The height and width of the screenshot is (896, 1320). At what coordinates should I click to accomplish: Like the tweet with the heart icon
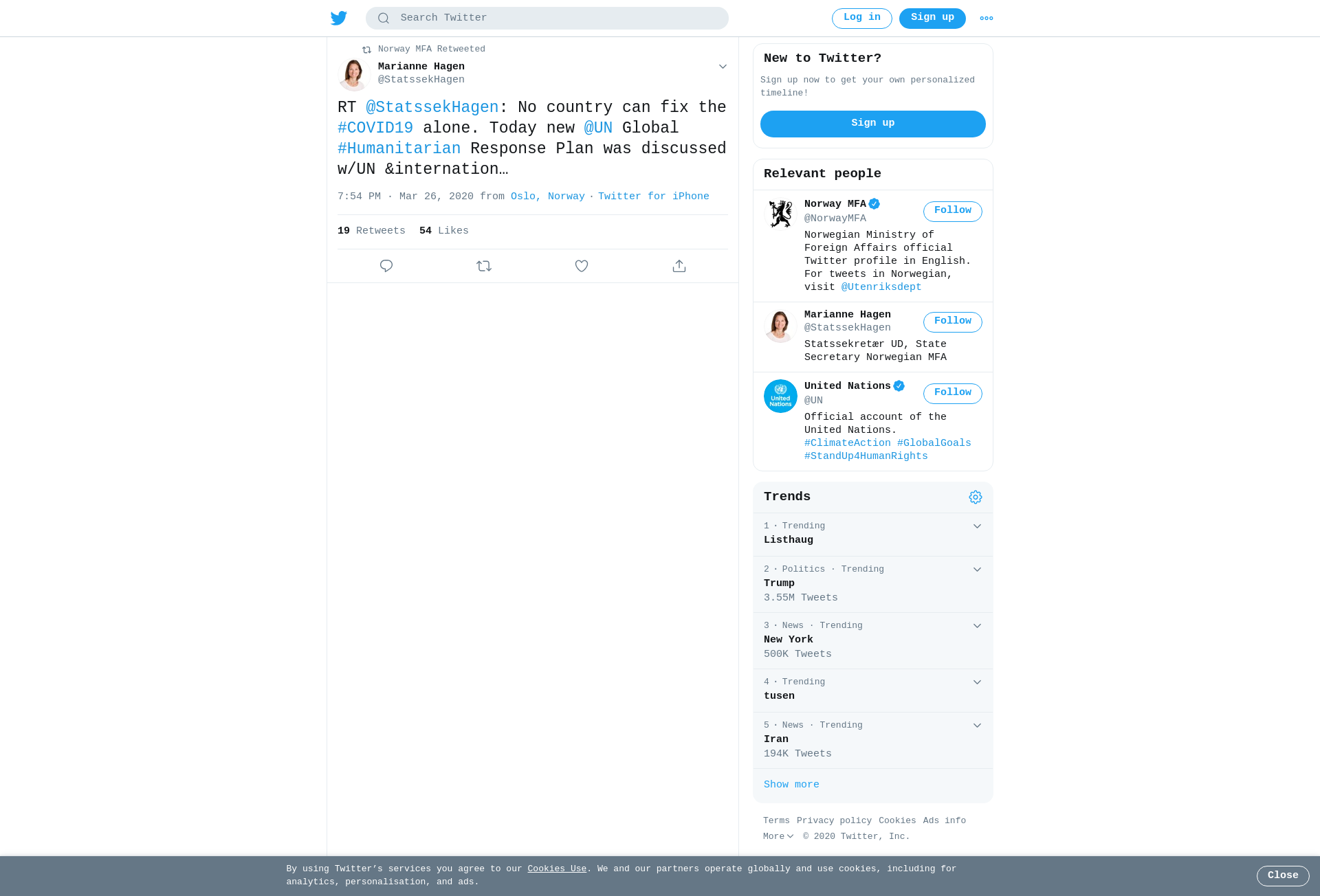[x=582, y=266]
